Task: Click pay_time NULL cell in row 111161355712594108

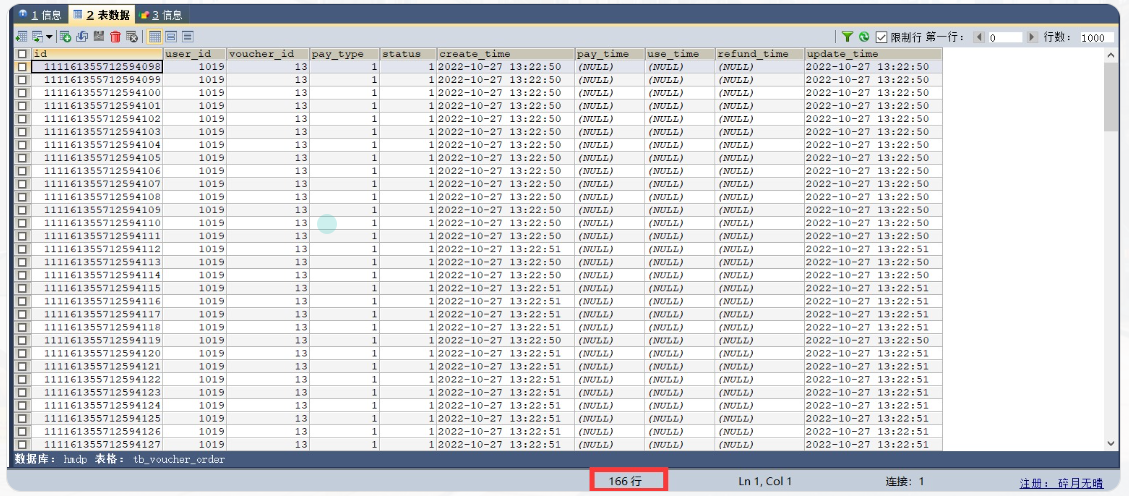Action: tap(609, 197)
